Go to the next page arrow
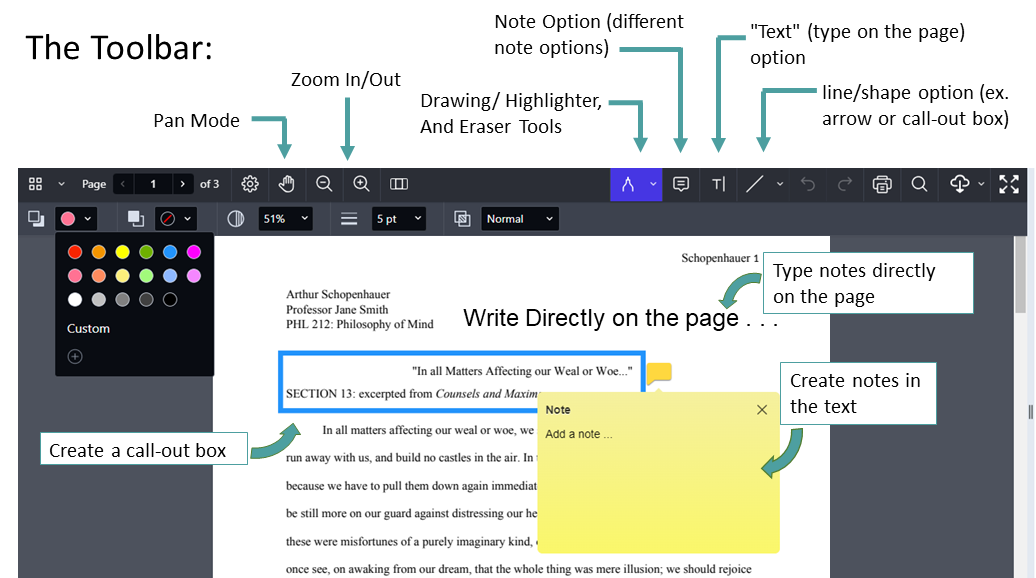Image resolution: width=1036 pixels, height=578 pixels. (x=182, y=184)
